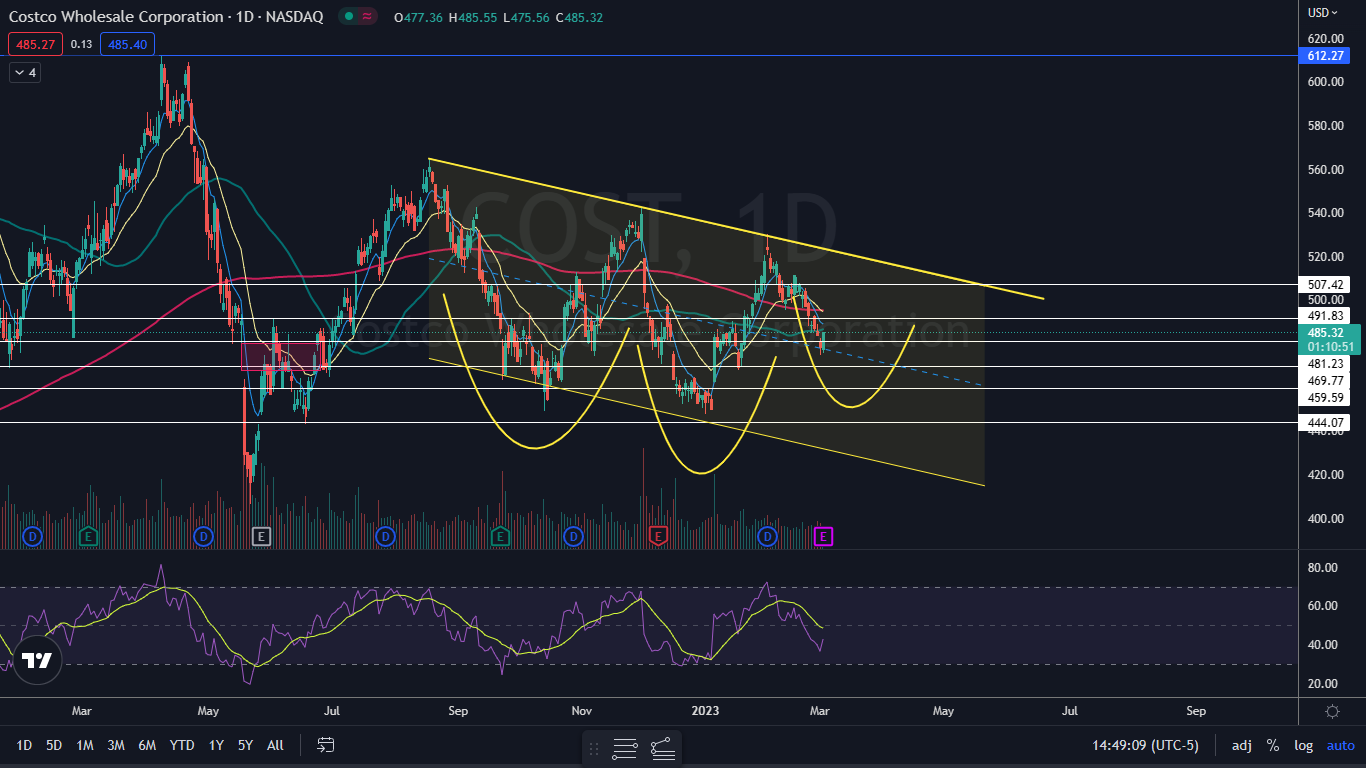The image size is (1366, 768).
Task: Click the red earnings E marker near January
Action: [658, 537]
